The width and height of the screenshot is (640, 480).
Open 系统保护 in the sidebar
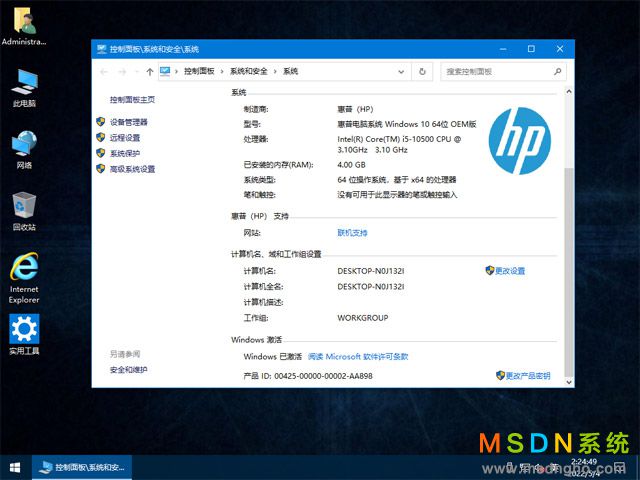coord(124,153)
